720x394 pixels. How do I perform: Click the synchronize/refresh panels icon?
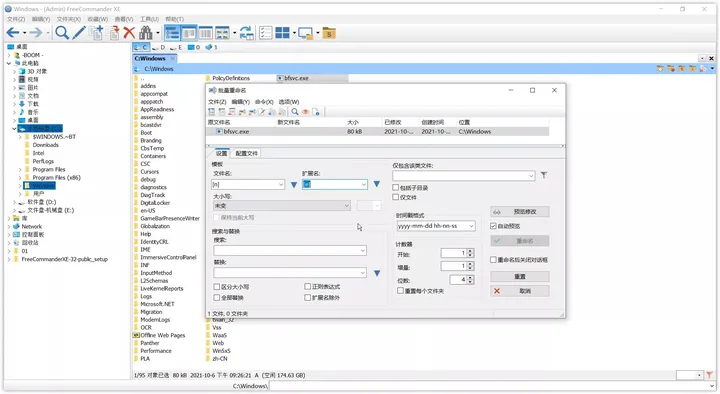point(247,33)
